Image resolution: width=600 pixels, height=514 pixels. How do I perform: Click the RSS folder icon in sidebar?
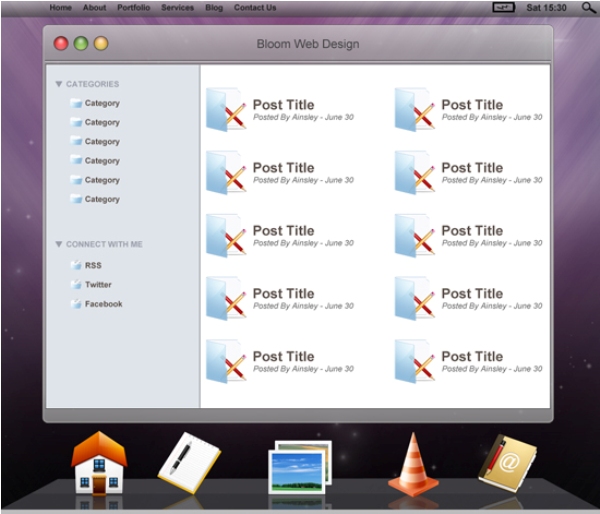76,265
